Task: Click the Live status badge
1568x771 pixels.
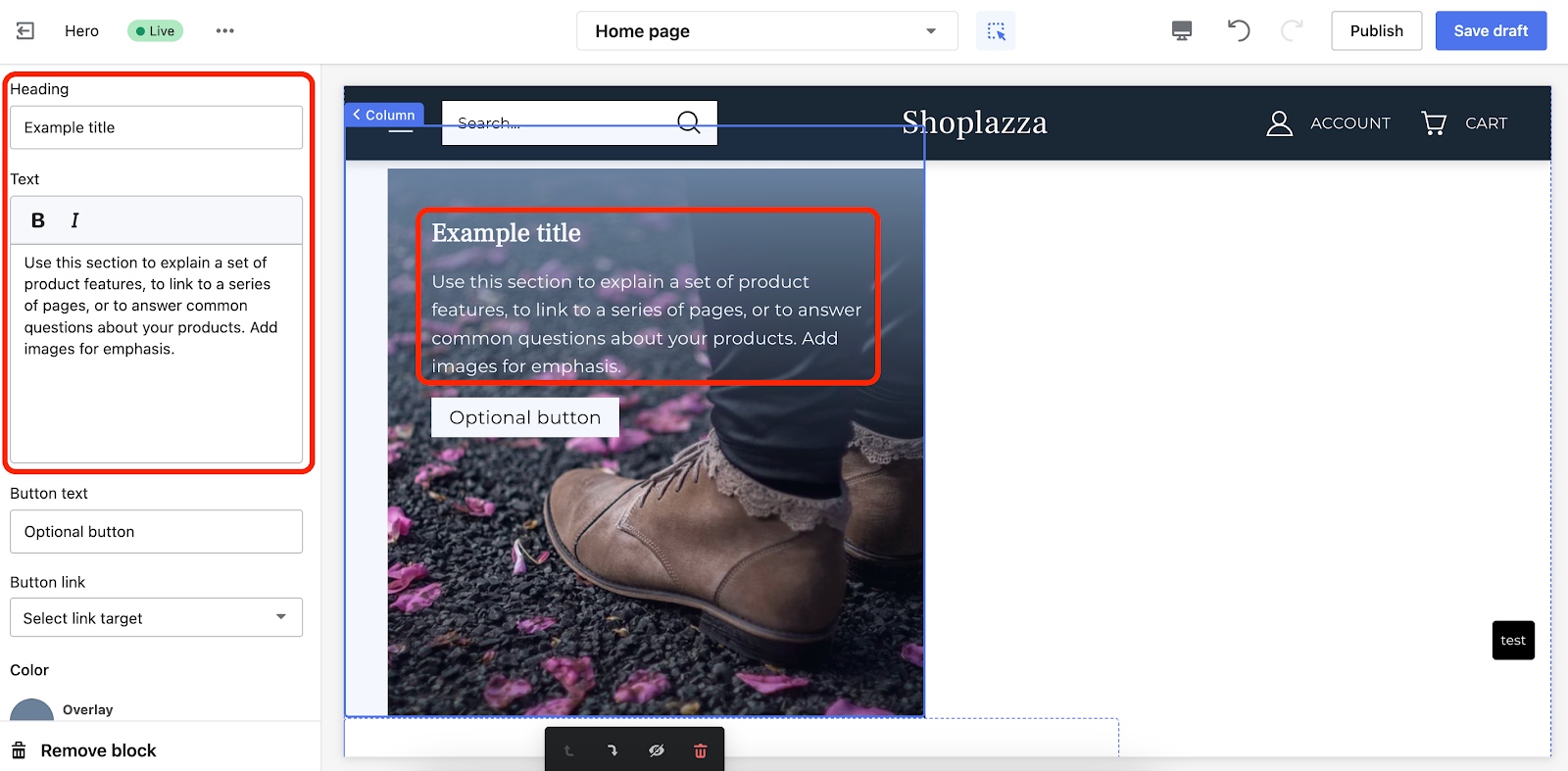Action: pos(156,30)
